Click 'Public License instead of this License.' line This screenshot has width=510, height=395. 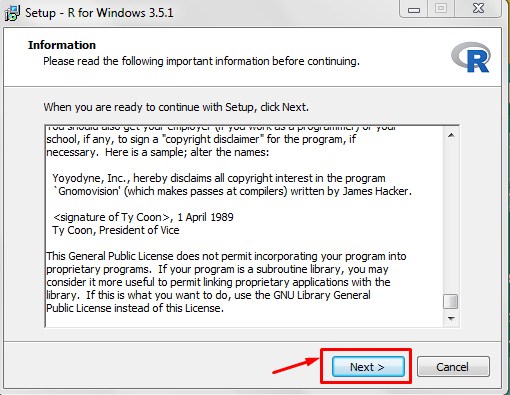pos(135,308)
